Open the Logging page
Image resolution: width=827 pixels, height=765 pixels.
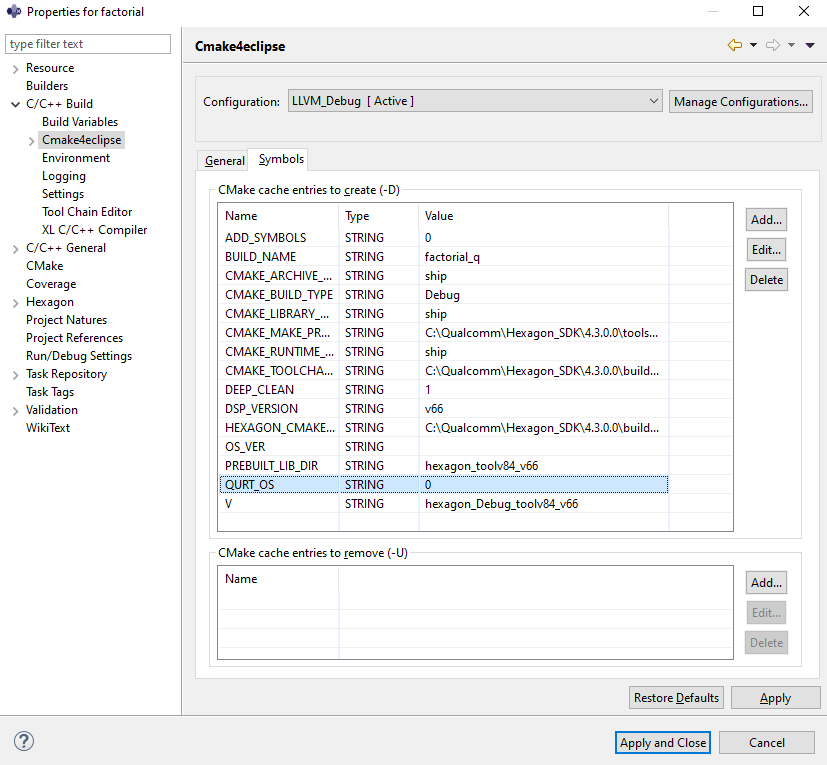pyautogui.click(x=63, y=176)
